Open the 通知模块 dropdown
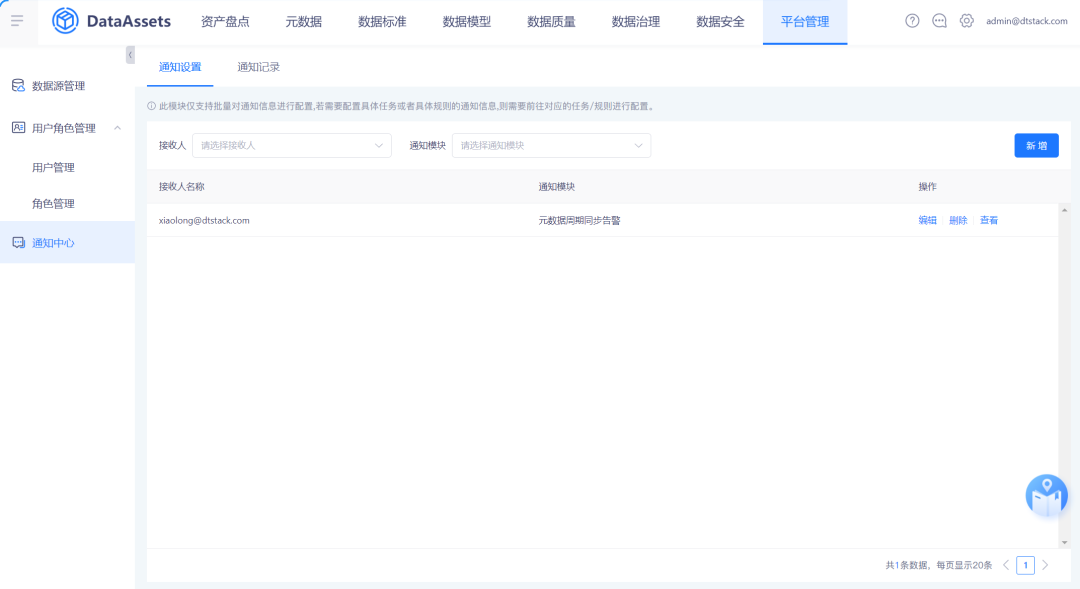The height and width of the screenshot is (589, 1080). [551, 146]
